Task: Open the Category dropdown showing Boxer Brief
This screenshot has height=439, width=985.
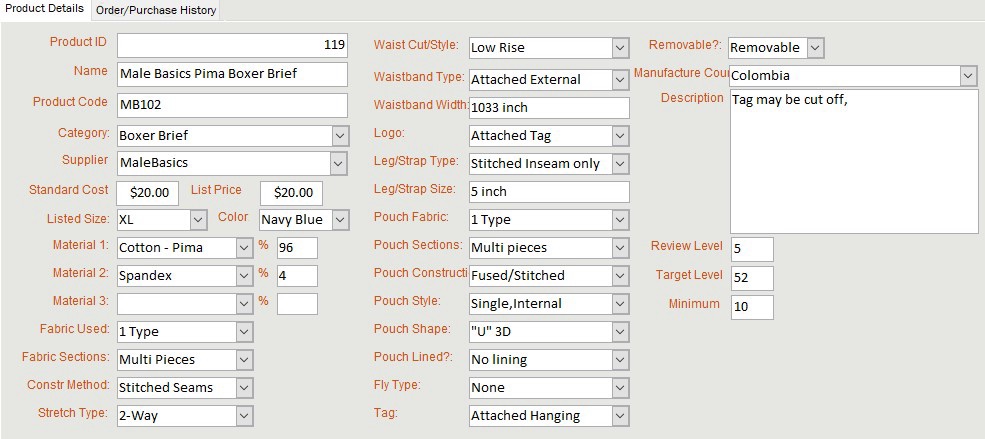Action: [x=340, y=135]
